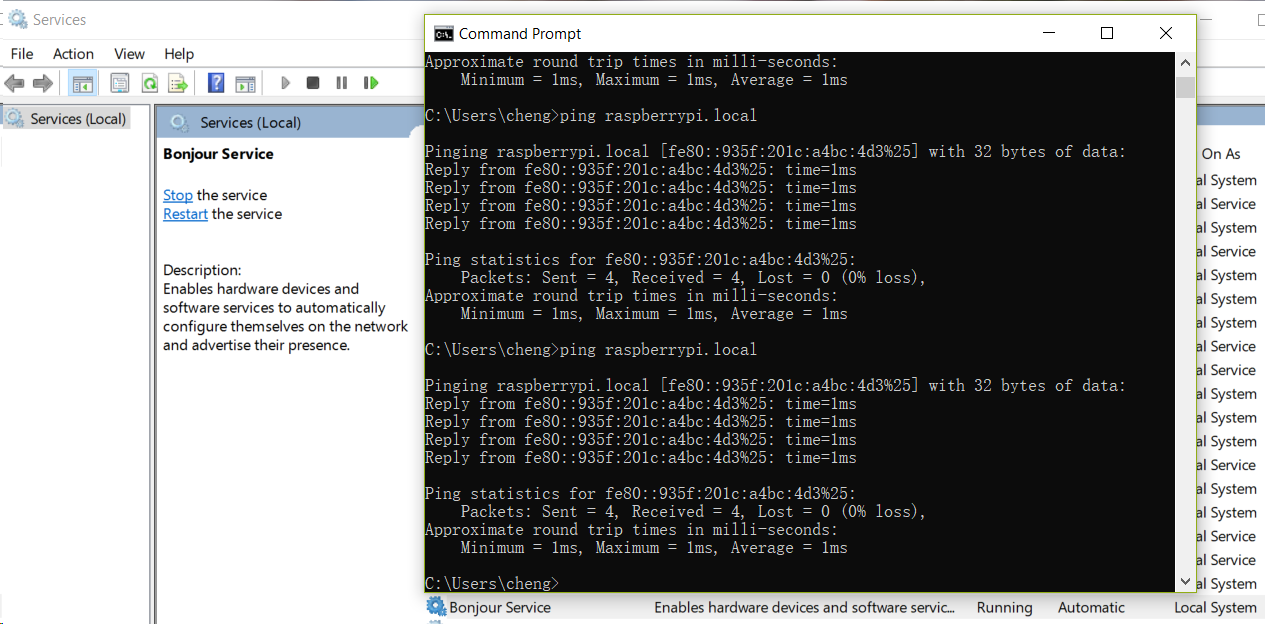Click the Command Prompt title text

(x=520, y=34)
